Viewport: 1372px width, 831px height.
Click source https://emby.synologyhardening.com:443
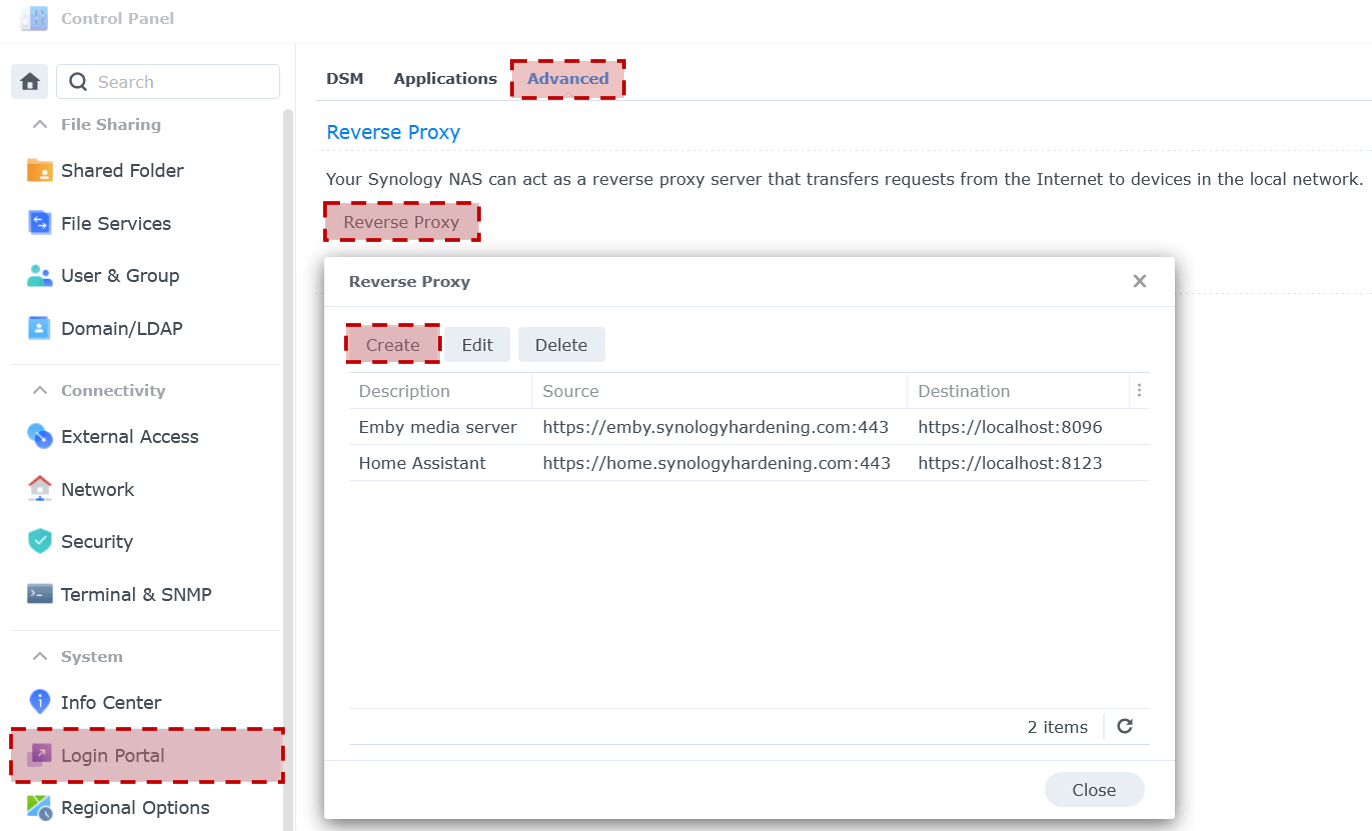tap(716, 427)
